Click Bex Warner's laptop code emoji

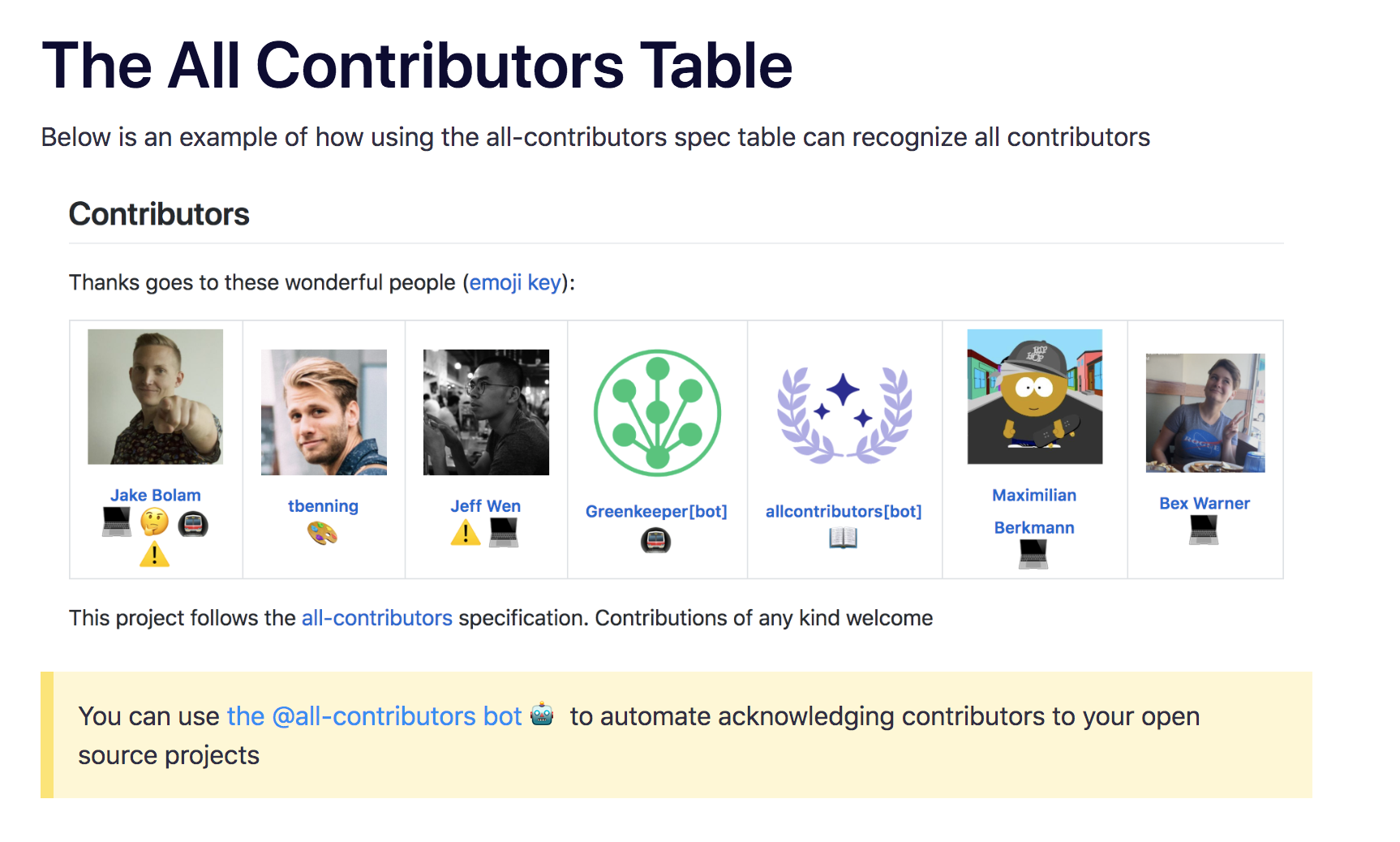(x=1205, y=530)
